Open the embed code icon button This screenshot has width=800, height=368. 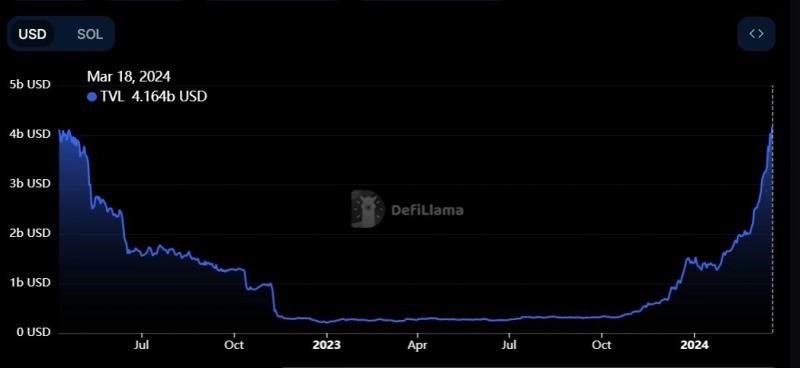click(756, 34)
